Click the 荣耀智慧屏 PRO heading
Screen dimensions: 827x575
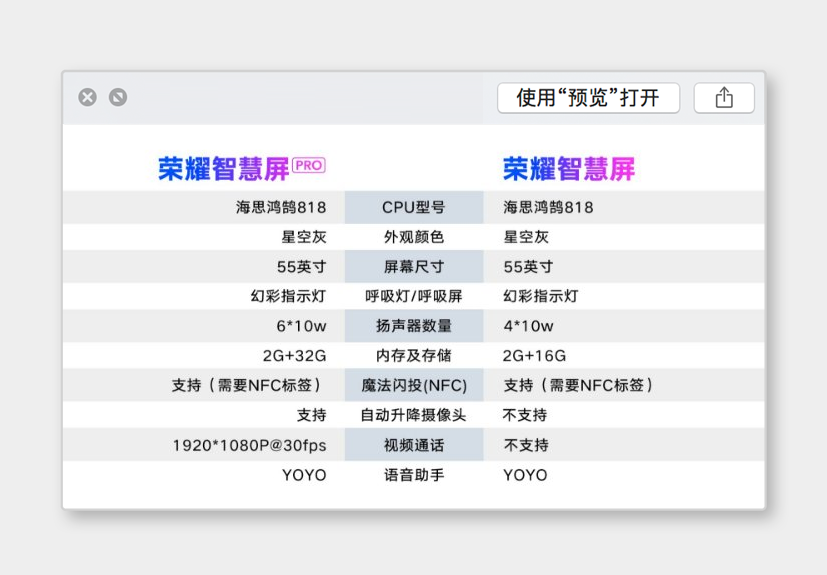(242, 169)
